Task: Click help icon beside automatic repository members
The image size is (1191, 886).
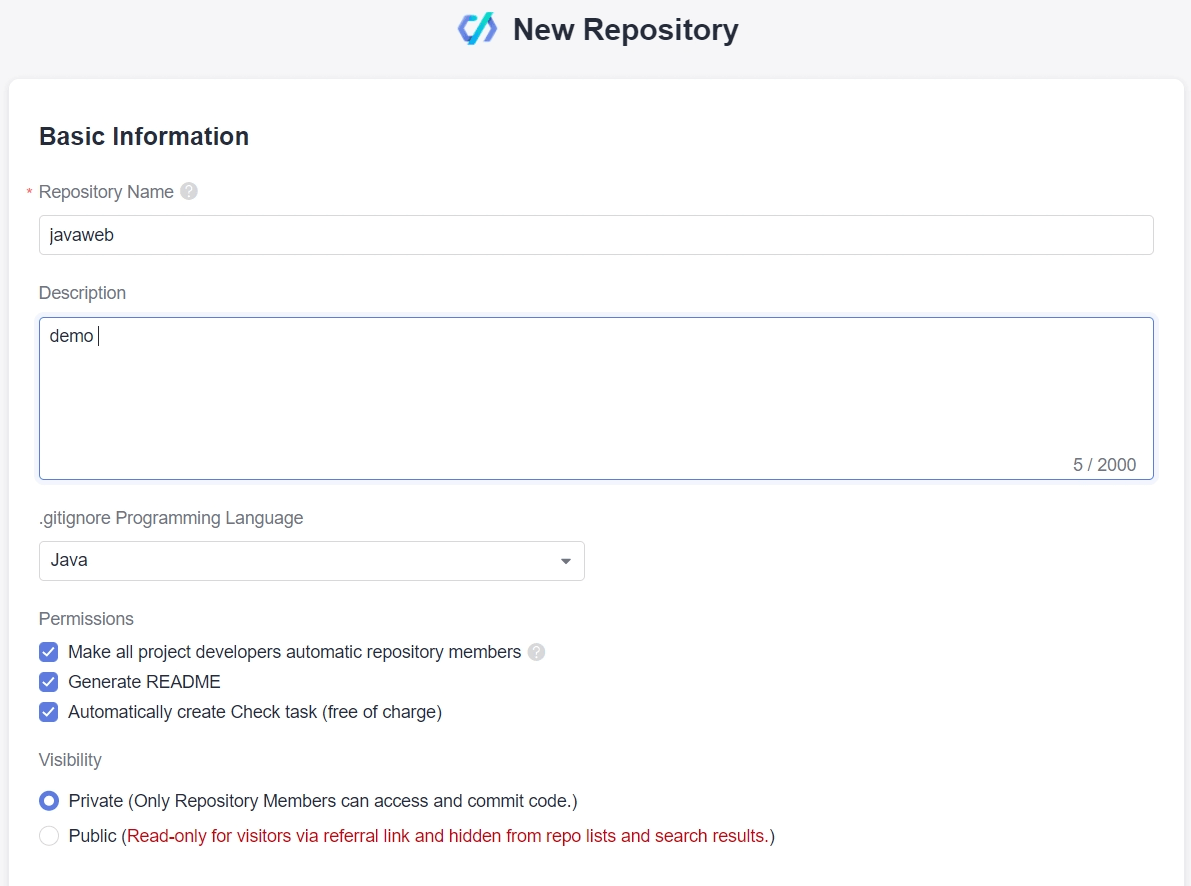Action: pyautogui.click(x=537, y=652)
